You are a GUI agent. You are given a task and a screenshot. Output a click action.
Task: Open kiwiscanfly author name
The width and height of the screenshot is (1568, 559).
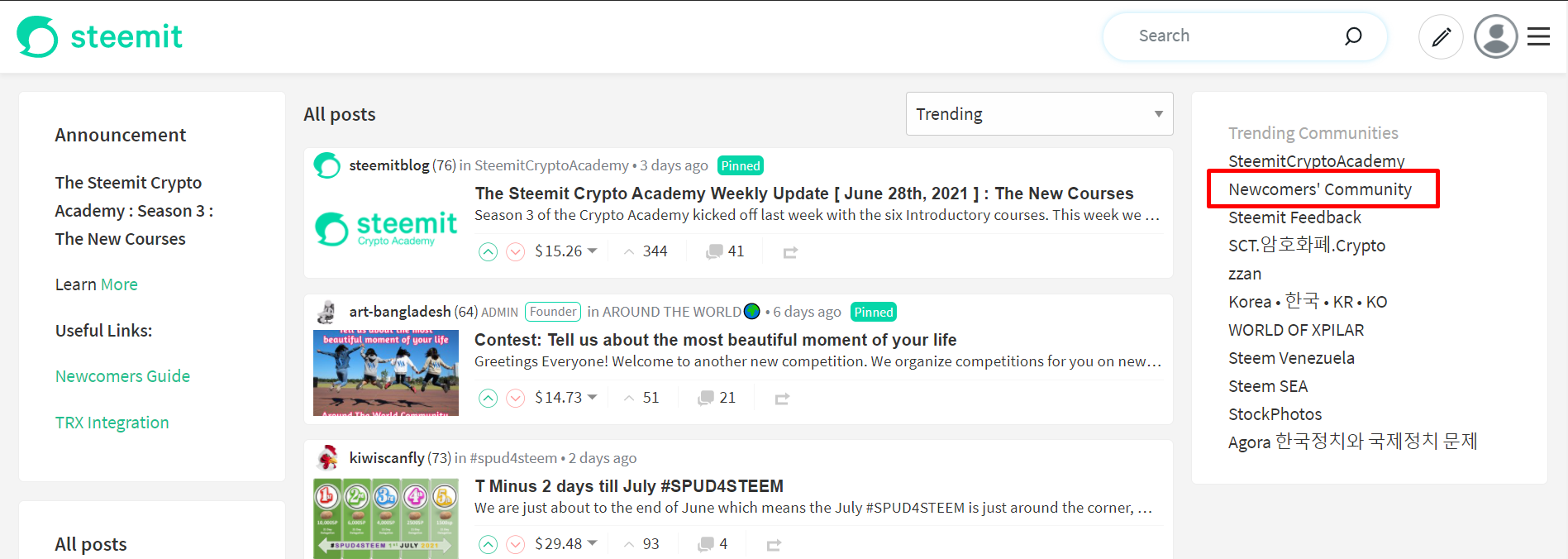click(x=387, y=458)
